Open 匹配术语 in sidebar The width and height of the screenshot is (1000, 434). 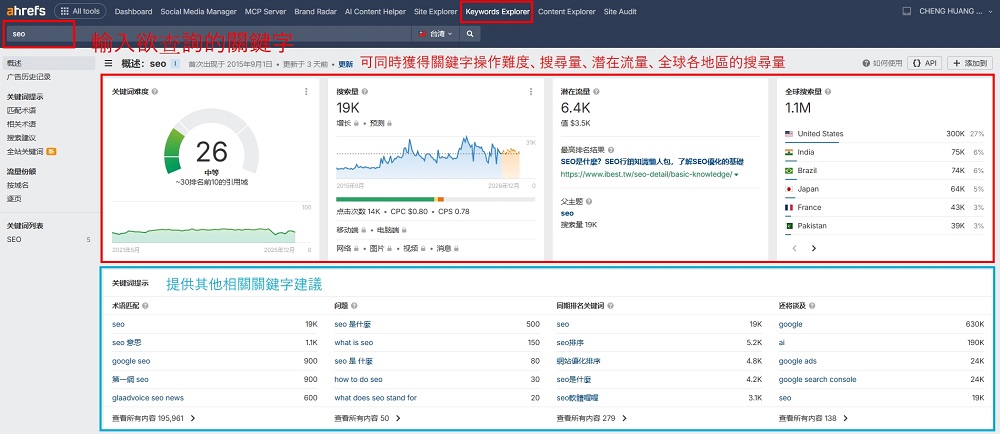(x=21, y=111)
